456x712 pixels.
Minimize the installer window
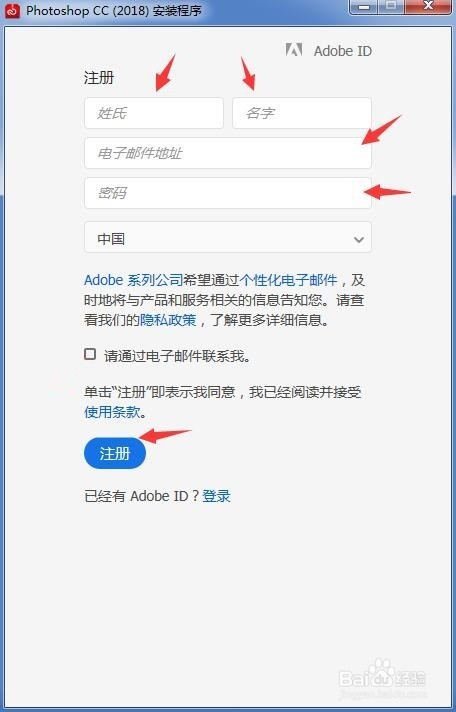point(363,6)
